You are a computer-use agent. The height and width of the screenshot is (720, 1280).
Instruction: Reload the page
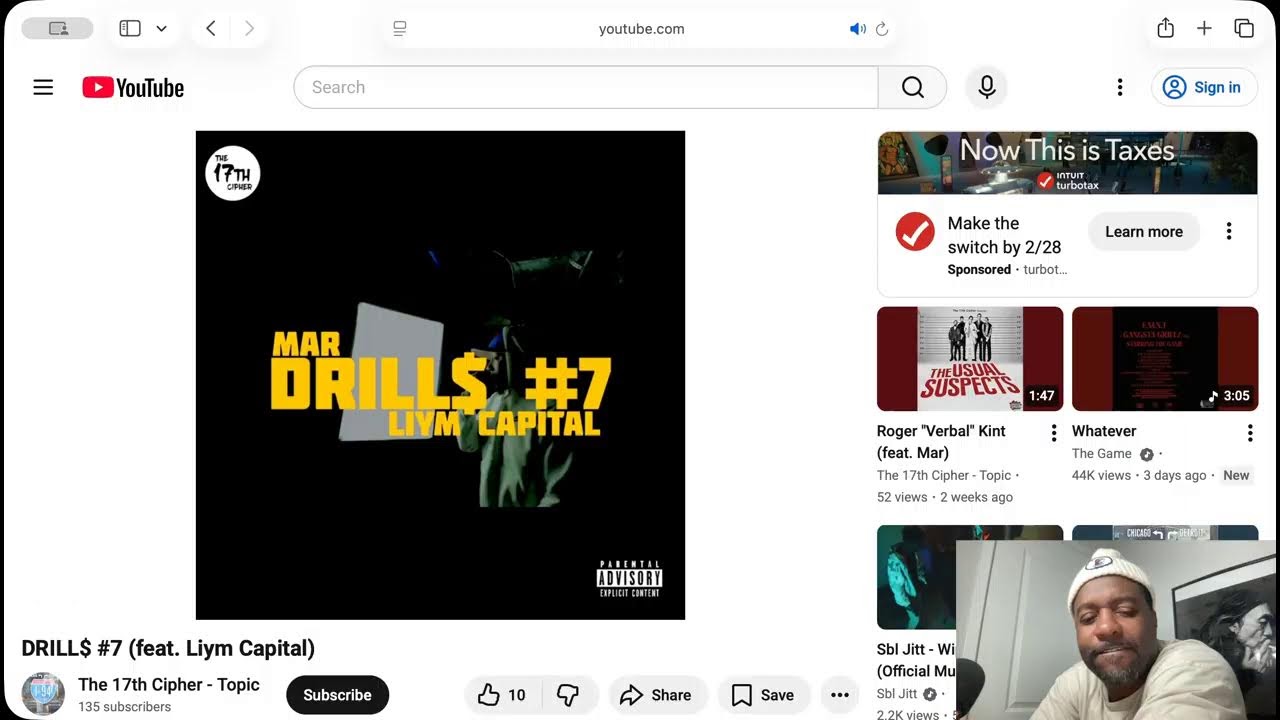(882, 29)
